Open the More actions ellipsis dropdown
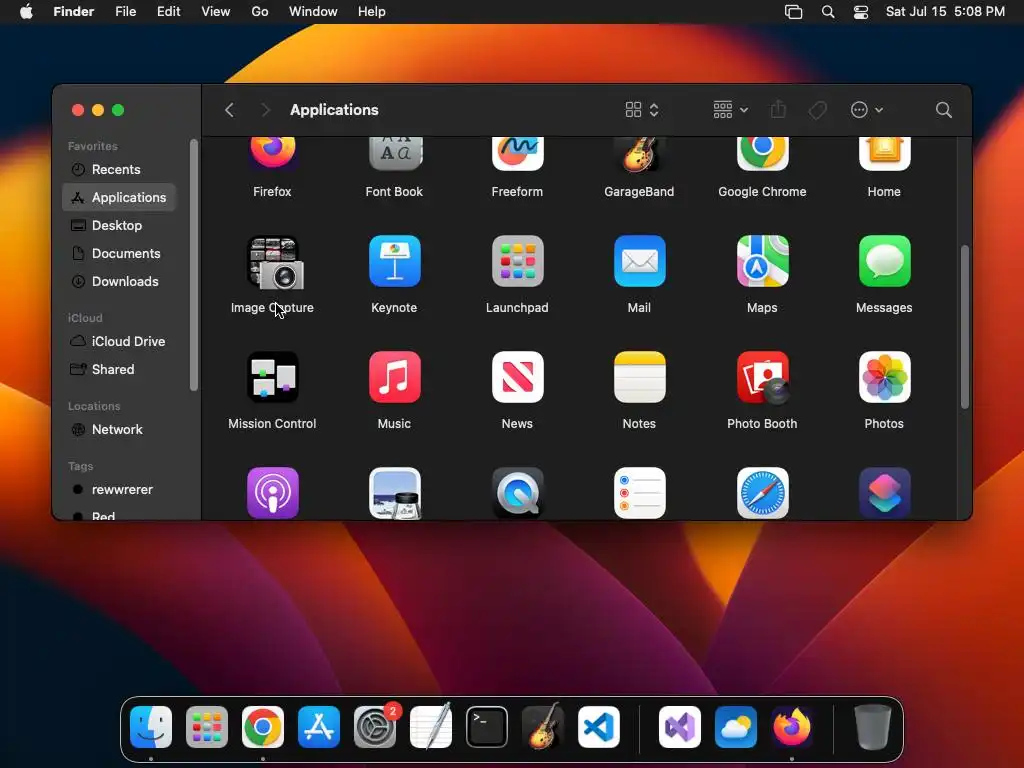 point(867,110)
